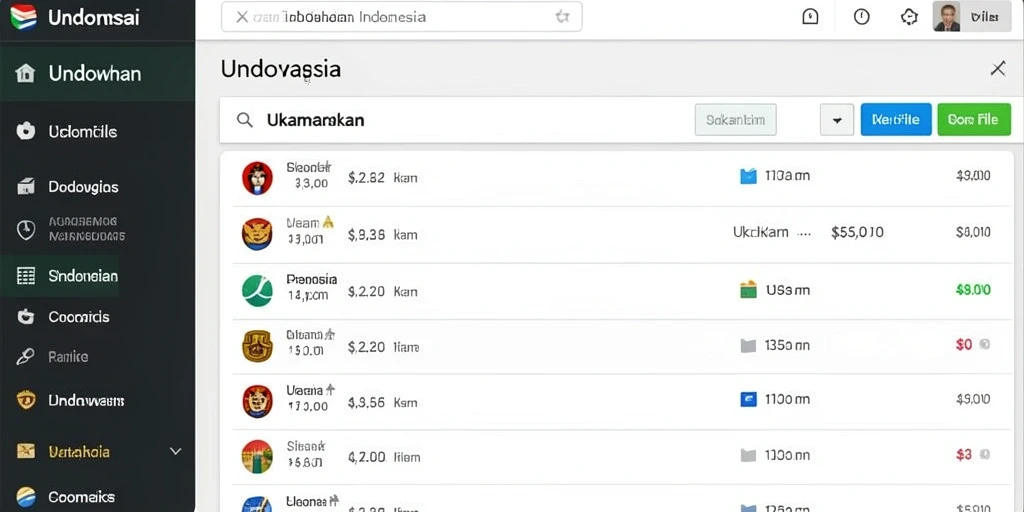Click the icon next to Uclomtils
This screenshot has height=512, width=1024.
click(25, 132)
